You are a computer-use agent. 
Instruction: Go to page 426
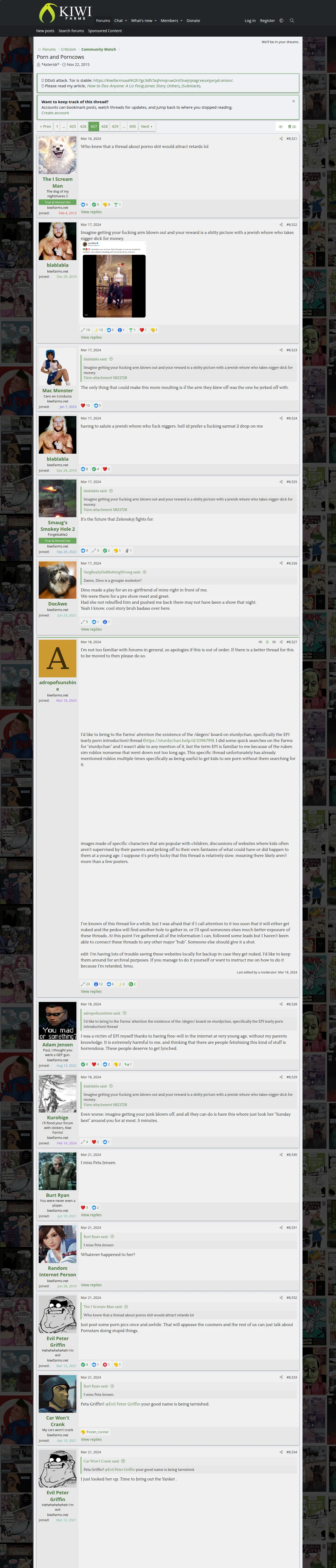(x=83, y=126)
